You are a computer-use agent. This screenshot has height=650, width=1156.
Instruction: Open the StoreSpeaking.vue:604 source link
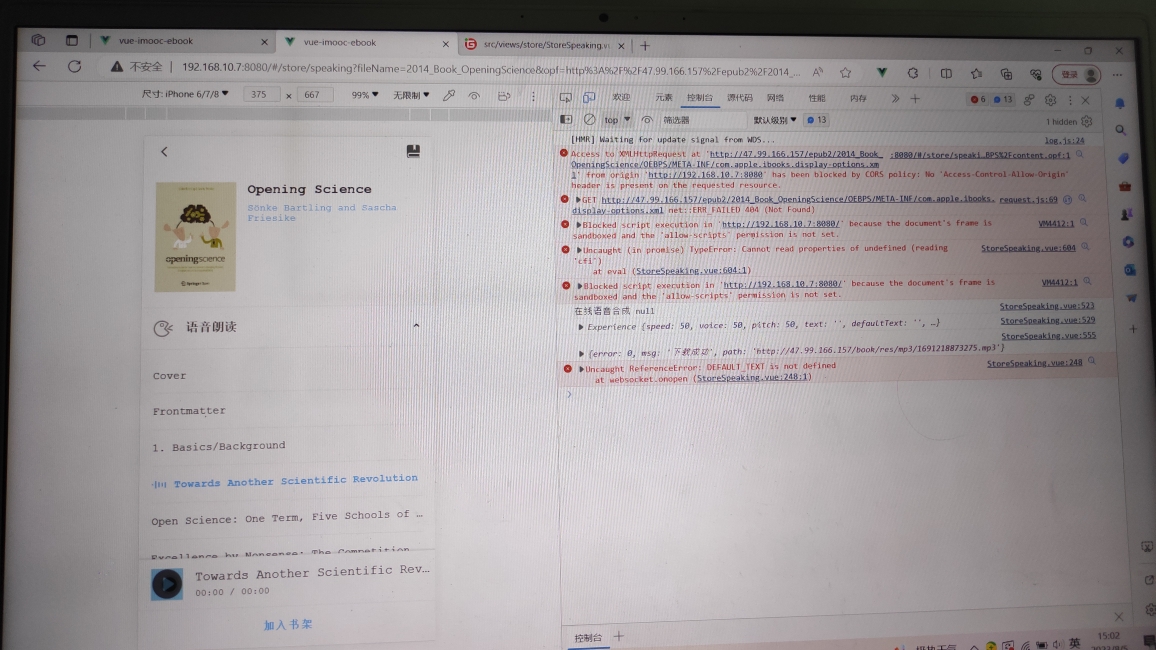click(1028, 248)
